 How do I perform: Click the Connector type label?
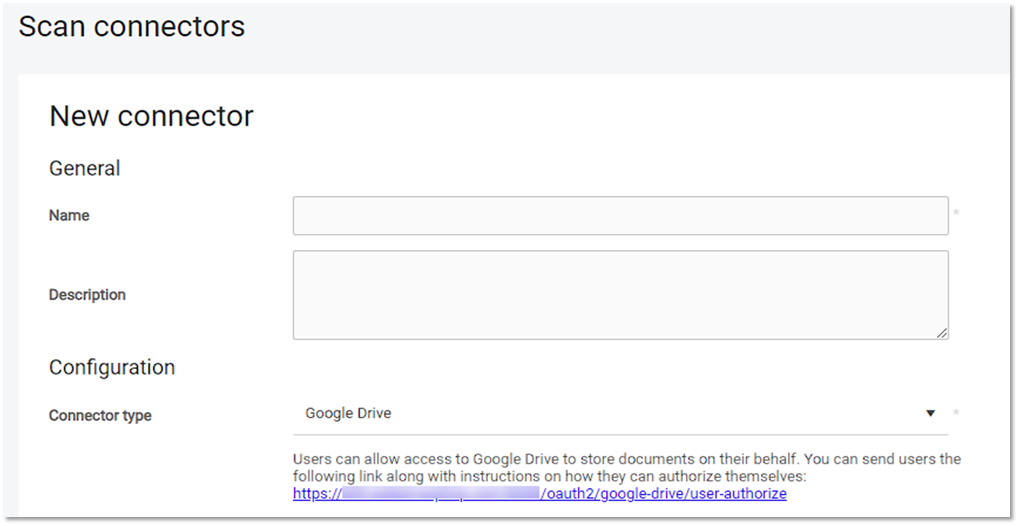point(100,415)
